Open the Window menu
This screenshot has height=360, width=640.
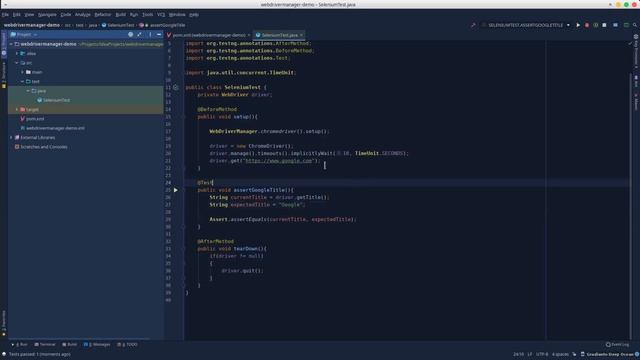click(x=177, y=15)
